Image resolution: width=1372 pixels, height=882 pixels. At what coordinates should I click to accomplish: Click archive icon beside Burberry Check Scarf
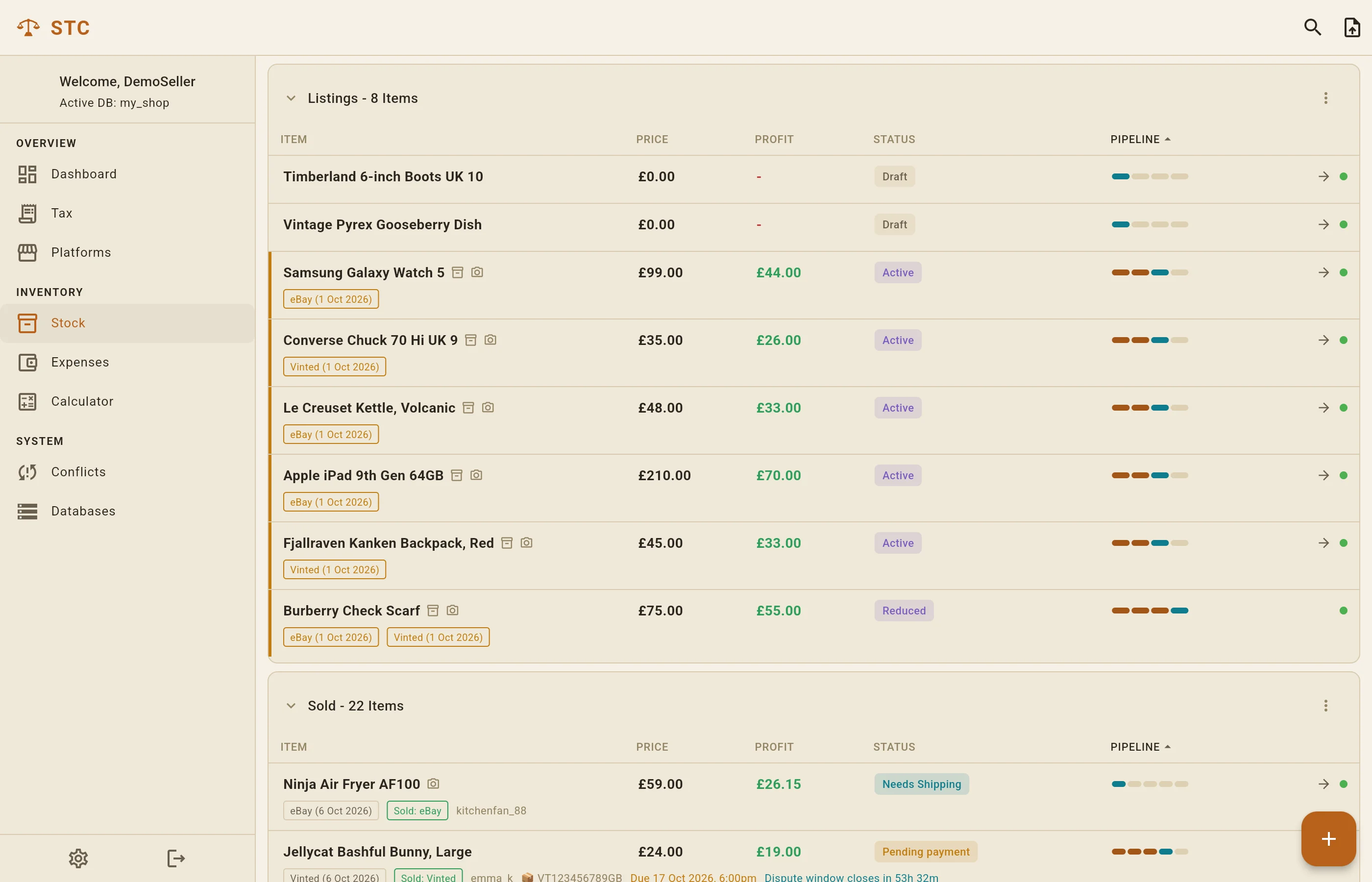tap(433, 611)
